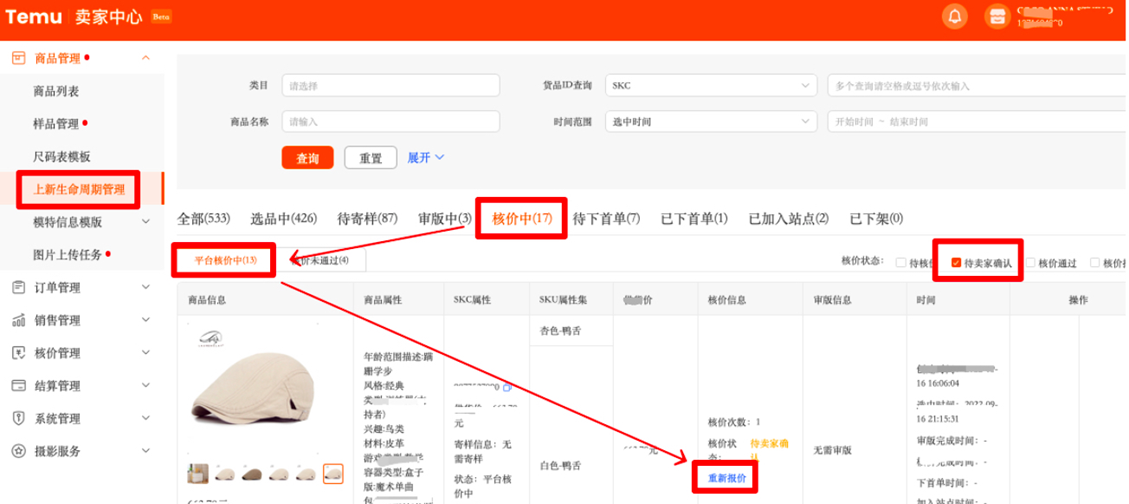Click the 系统管理 shield icon

[x=18, y=419]
